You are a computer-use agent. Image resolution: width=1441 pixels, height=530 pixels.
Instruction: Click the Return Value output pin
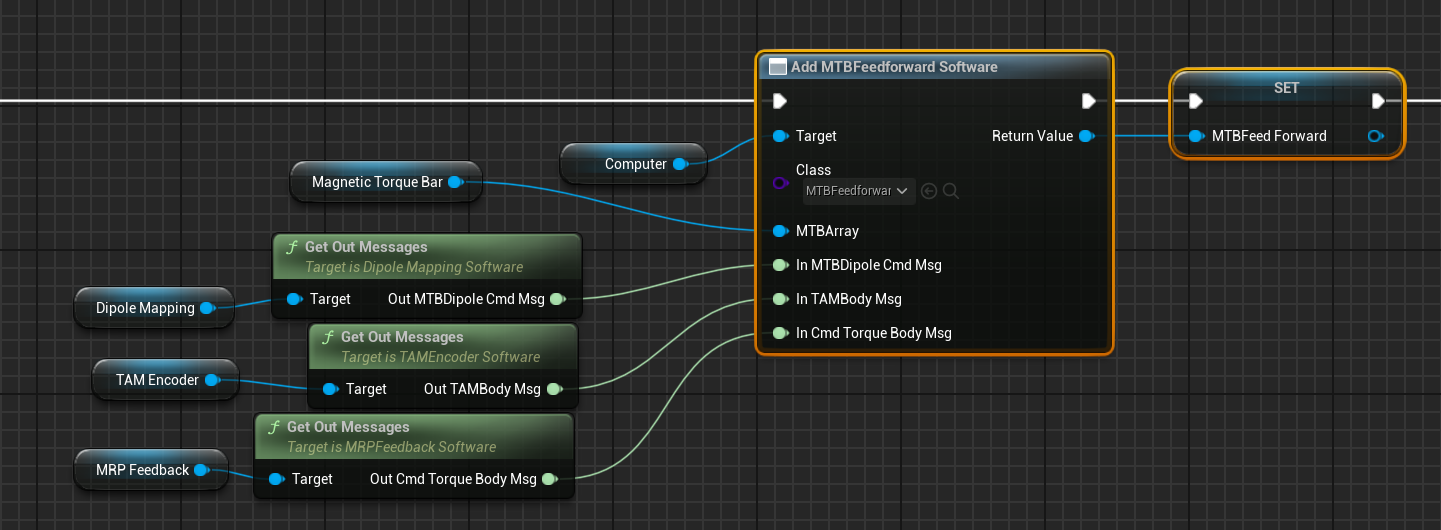(x=1087, y=136)
